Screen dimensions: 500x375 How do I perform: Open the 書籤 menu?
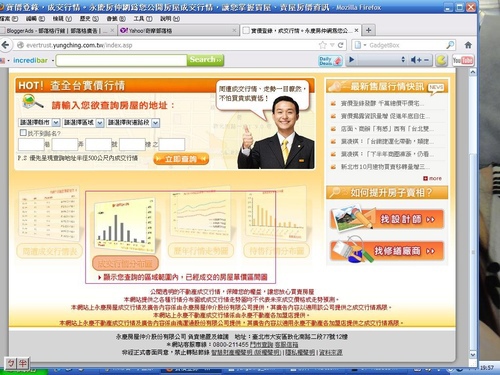click(x=116, y=19)
